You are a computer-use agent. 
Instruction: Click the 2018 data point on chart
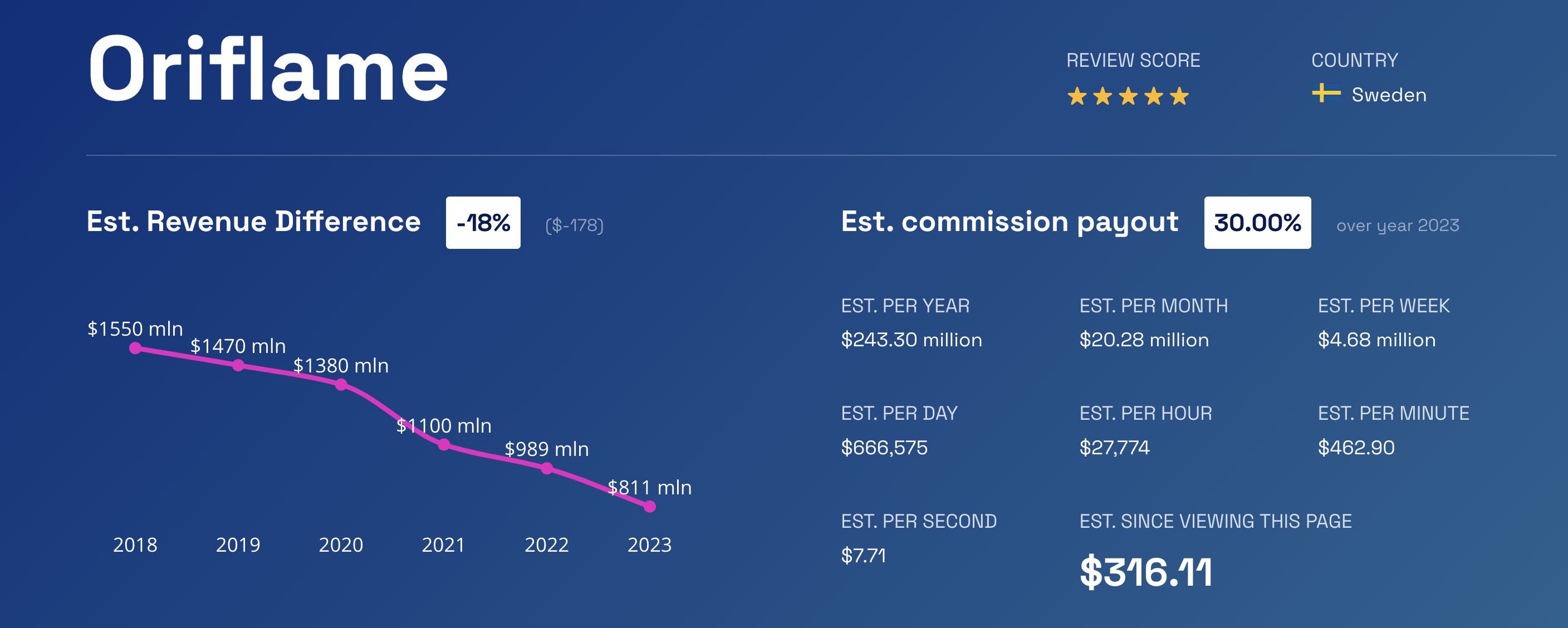(135, 348)
